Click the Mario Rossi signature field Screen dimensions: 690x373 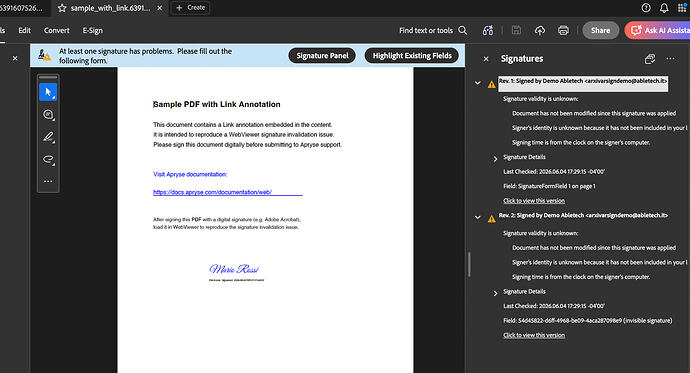(236, 272)
